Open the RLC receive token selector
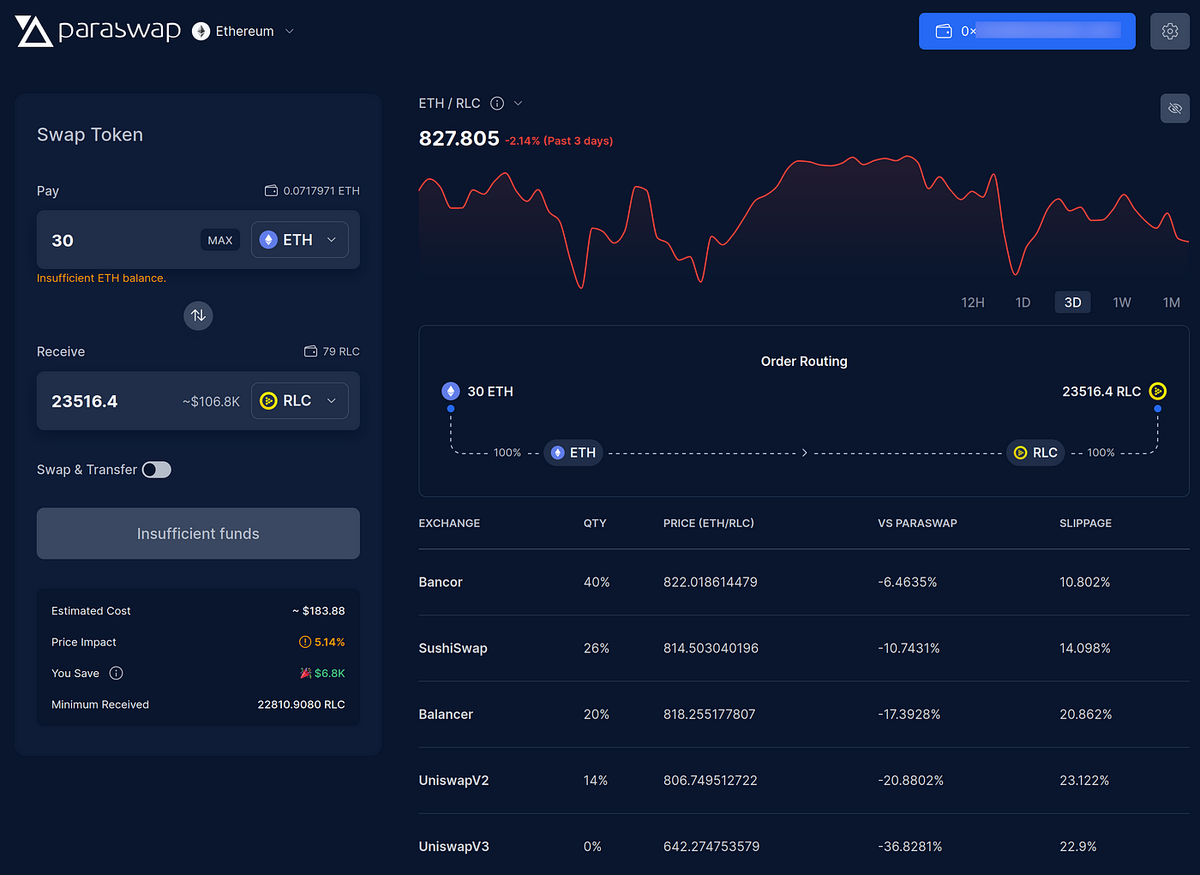 [300, 401]
